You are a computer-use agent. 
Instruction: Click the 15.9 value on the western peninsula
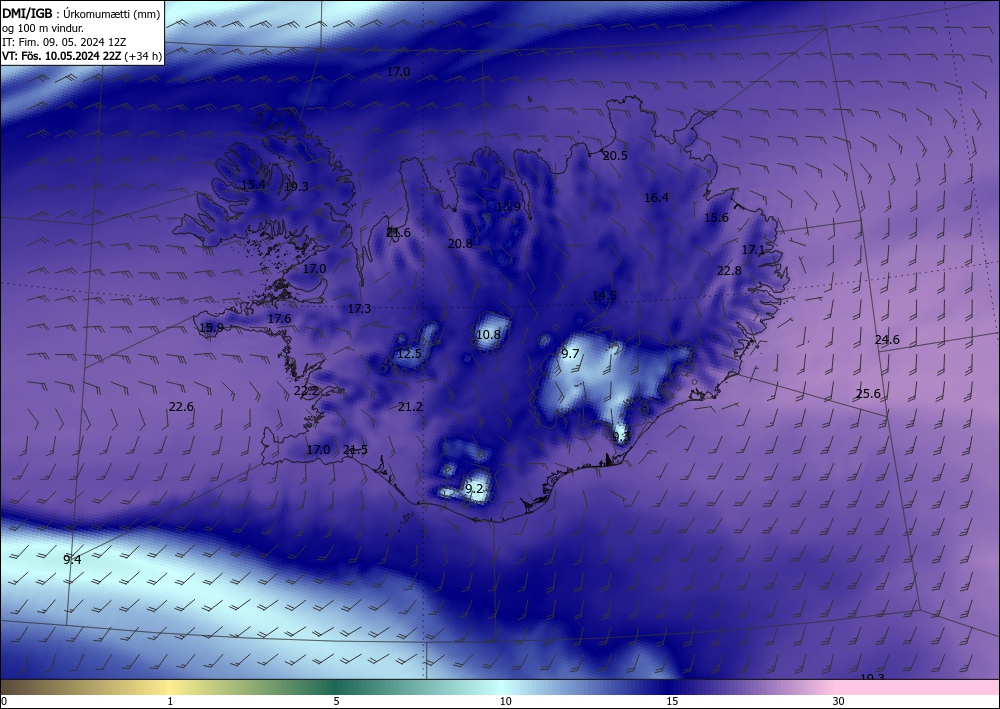211,328
